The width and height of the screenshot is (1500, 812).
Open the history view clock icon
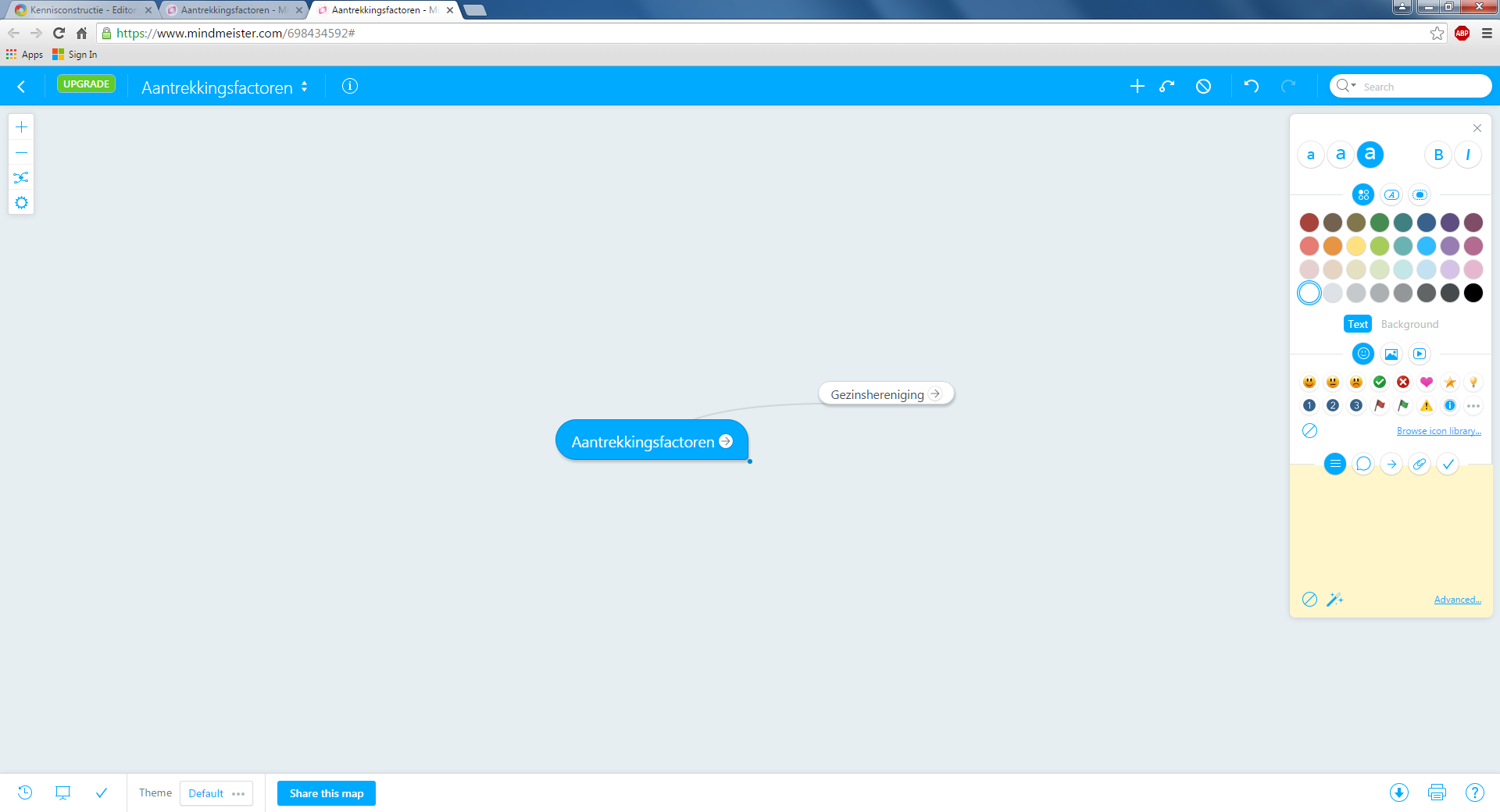(x=25, y=792)
